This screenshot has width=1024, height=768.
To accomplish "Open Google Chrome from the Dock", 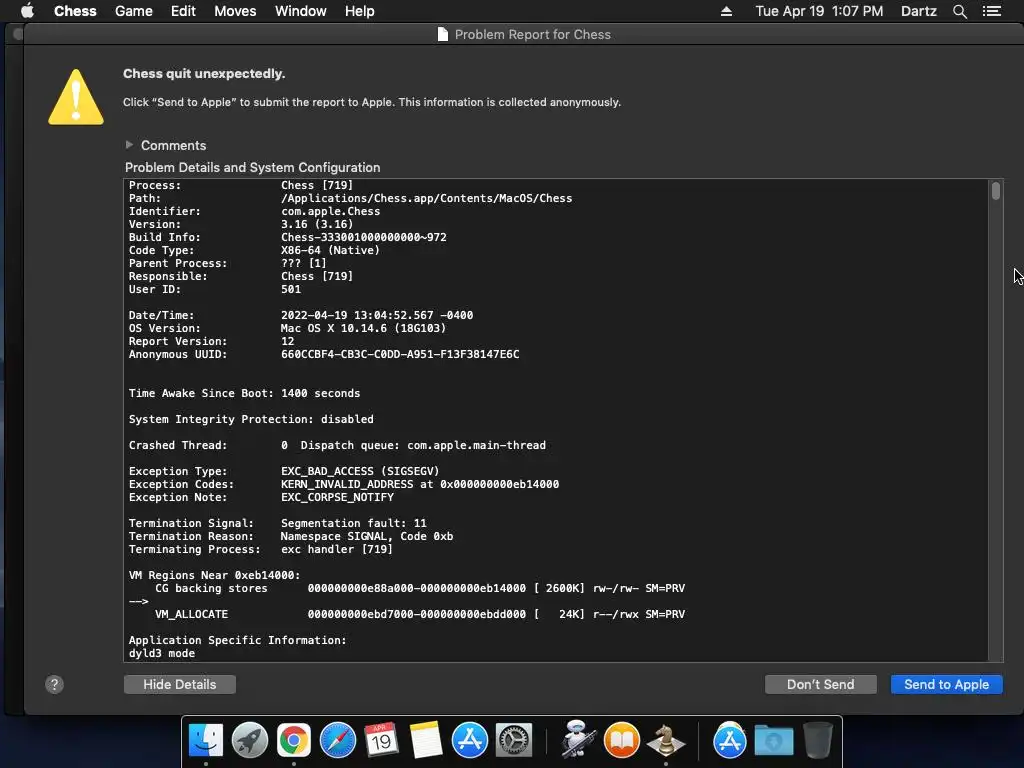I will [294, 741].
